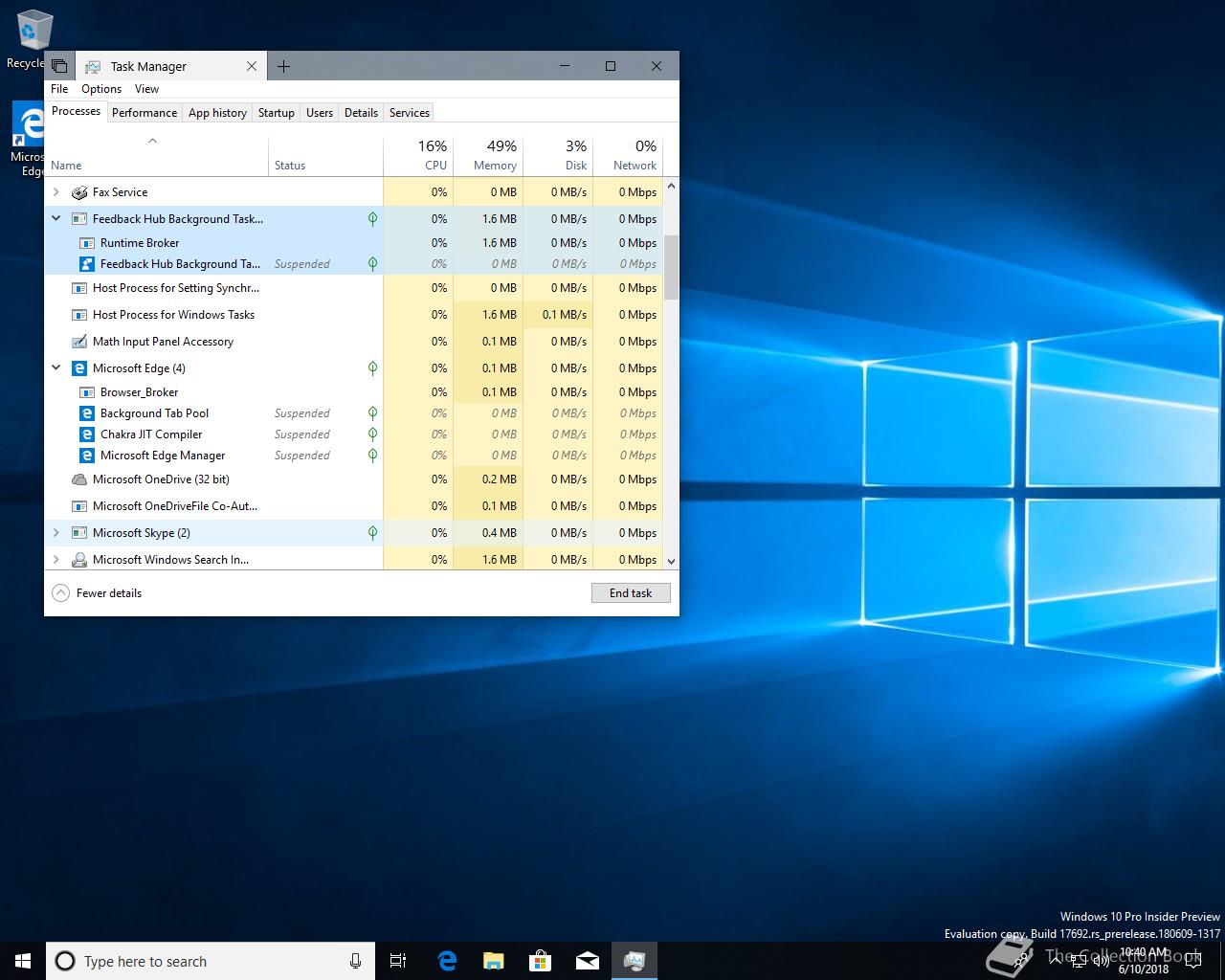
Task: Open Microsoft Store from the taskbar
Action: 541,961
